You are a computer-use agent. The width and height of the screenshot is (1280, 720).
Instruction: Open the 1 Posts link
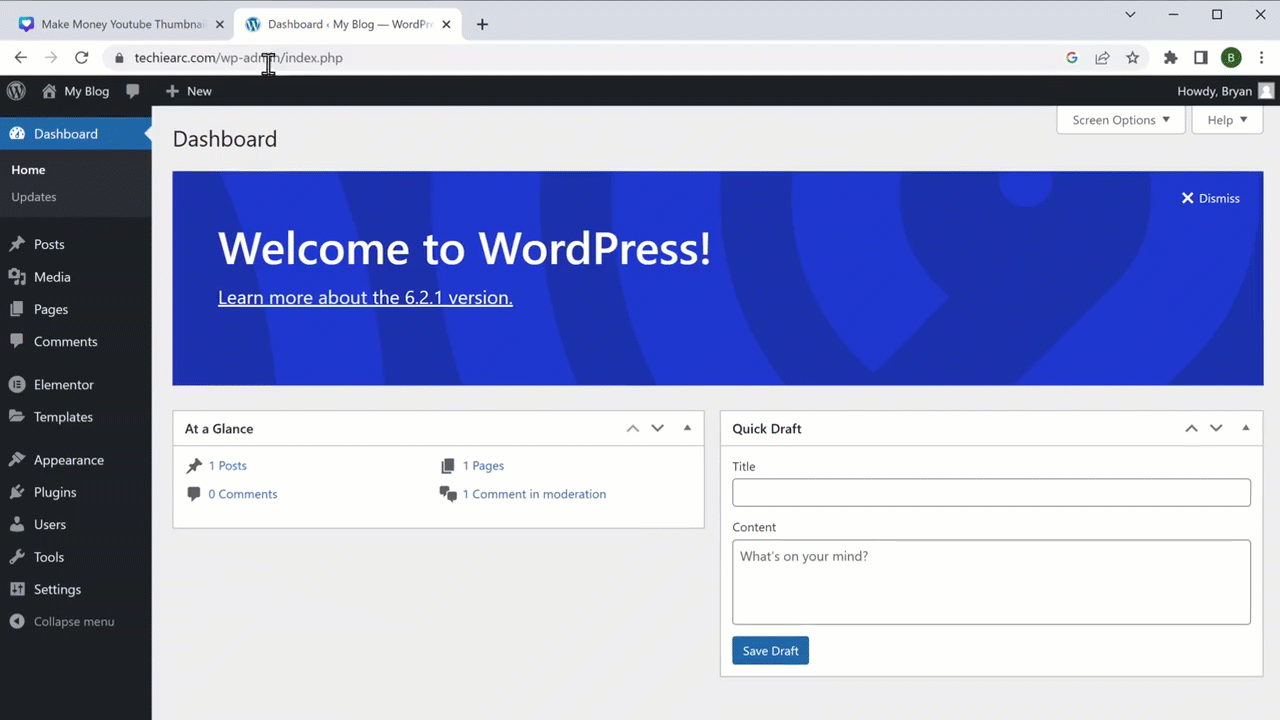(x=227, y=466)
